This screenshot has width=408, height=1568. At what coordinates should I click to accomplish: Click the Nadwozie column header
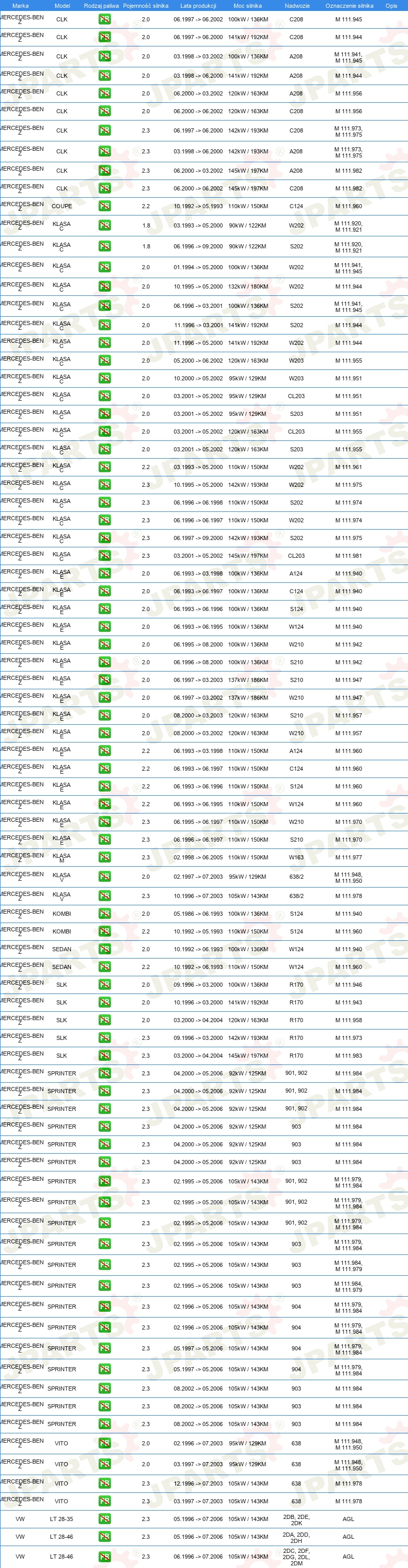[297, 5]
